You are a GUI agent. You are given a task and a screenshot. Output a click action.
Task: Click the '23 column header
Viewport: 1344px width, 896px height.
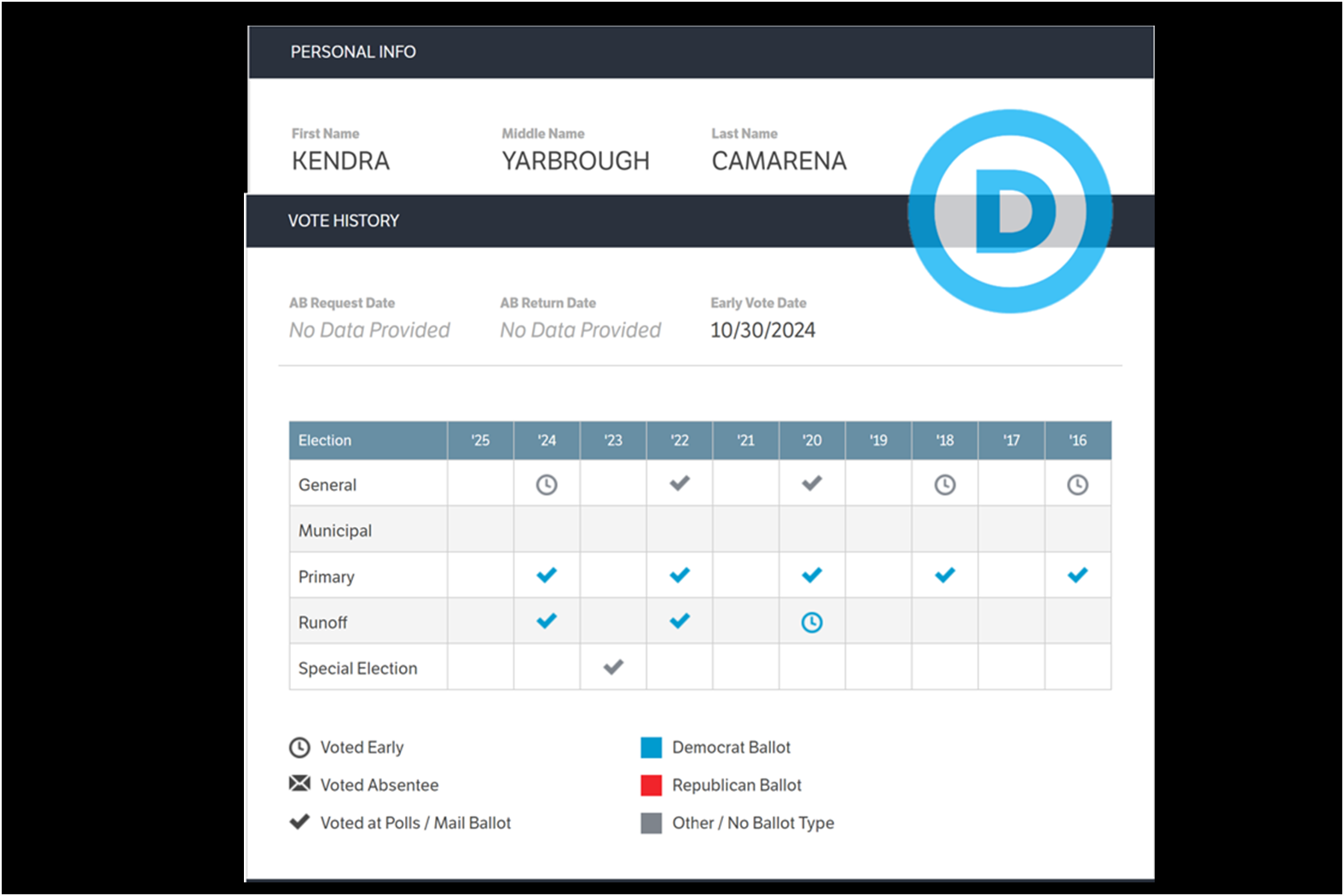(x=613, y=441)
